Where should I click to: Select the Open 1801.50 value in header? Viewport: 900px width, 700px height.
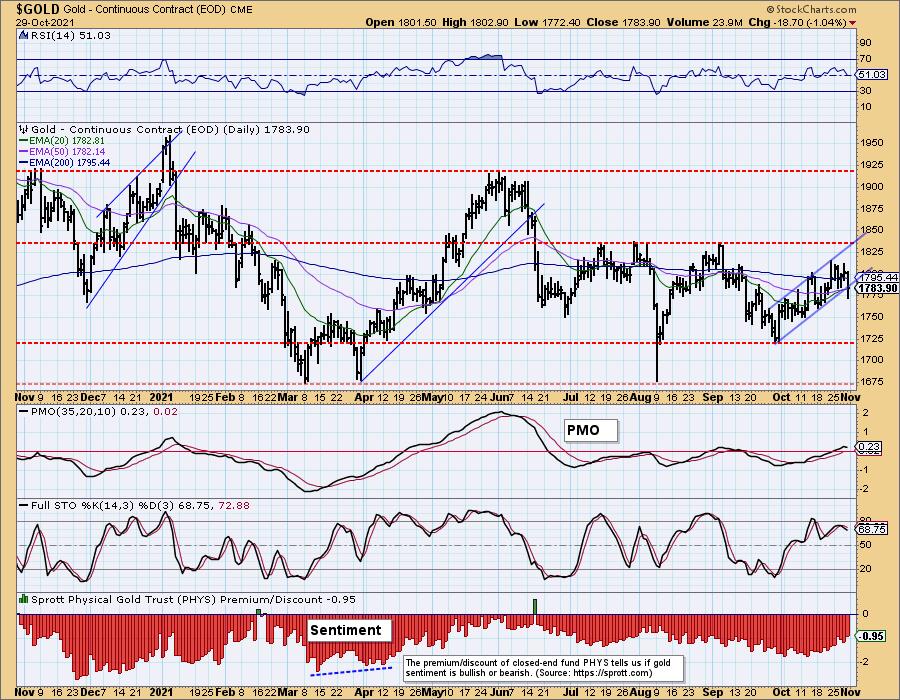pos(401,22)
